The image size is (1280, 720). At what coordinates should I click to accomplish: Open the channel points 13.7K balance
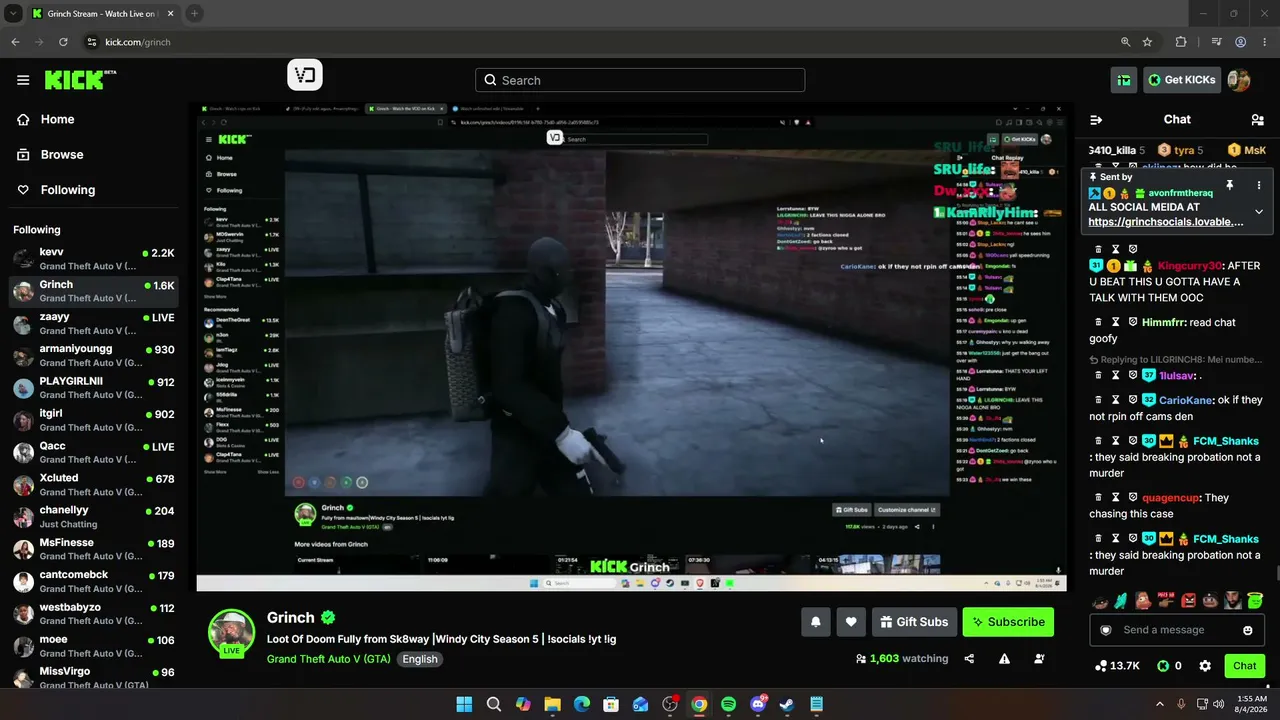pyautogui.click(x=1118, y=666)
